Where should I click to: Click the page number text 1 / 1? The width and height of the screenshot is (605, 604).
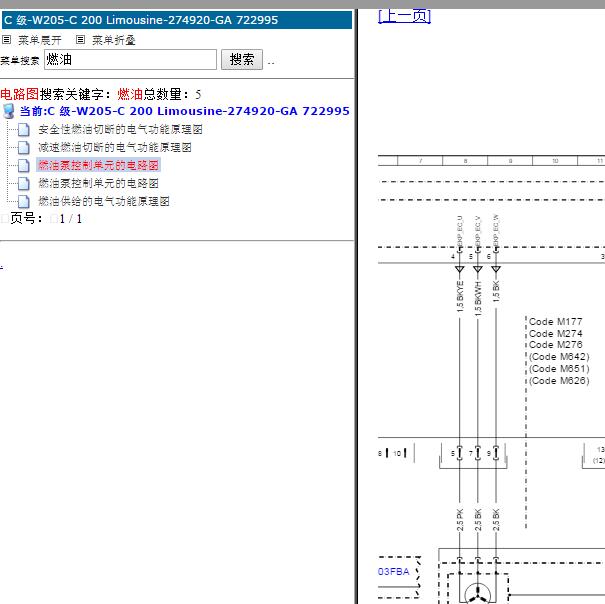pos(71,219)
